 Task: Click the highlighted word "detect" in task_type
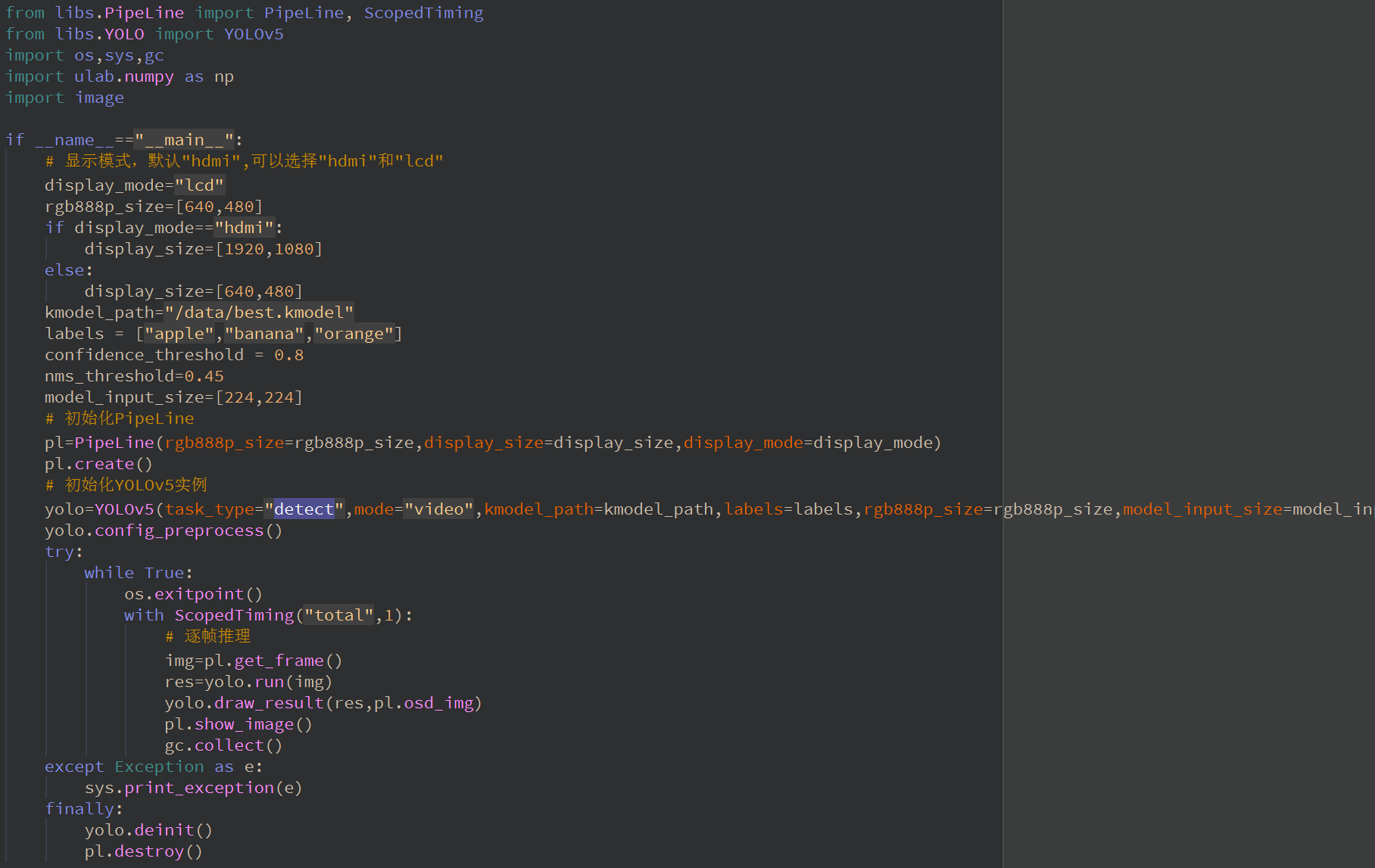[x=304, y=509]
